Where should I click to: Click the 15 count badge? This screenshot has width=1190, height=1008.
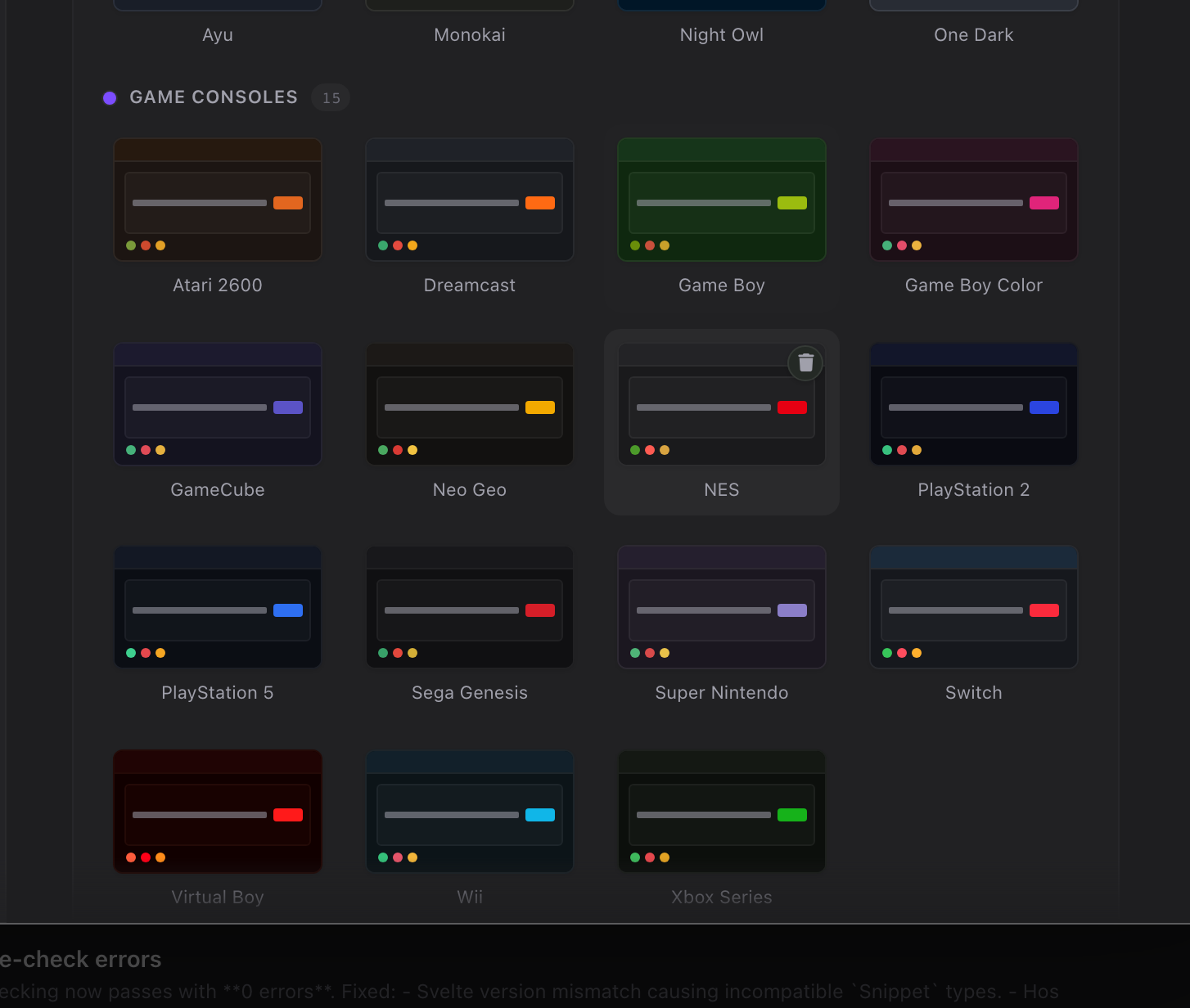[331, 97]
